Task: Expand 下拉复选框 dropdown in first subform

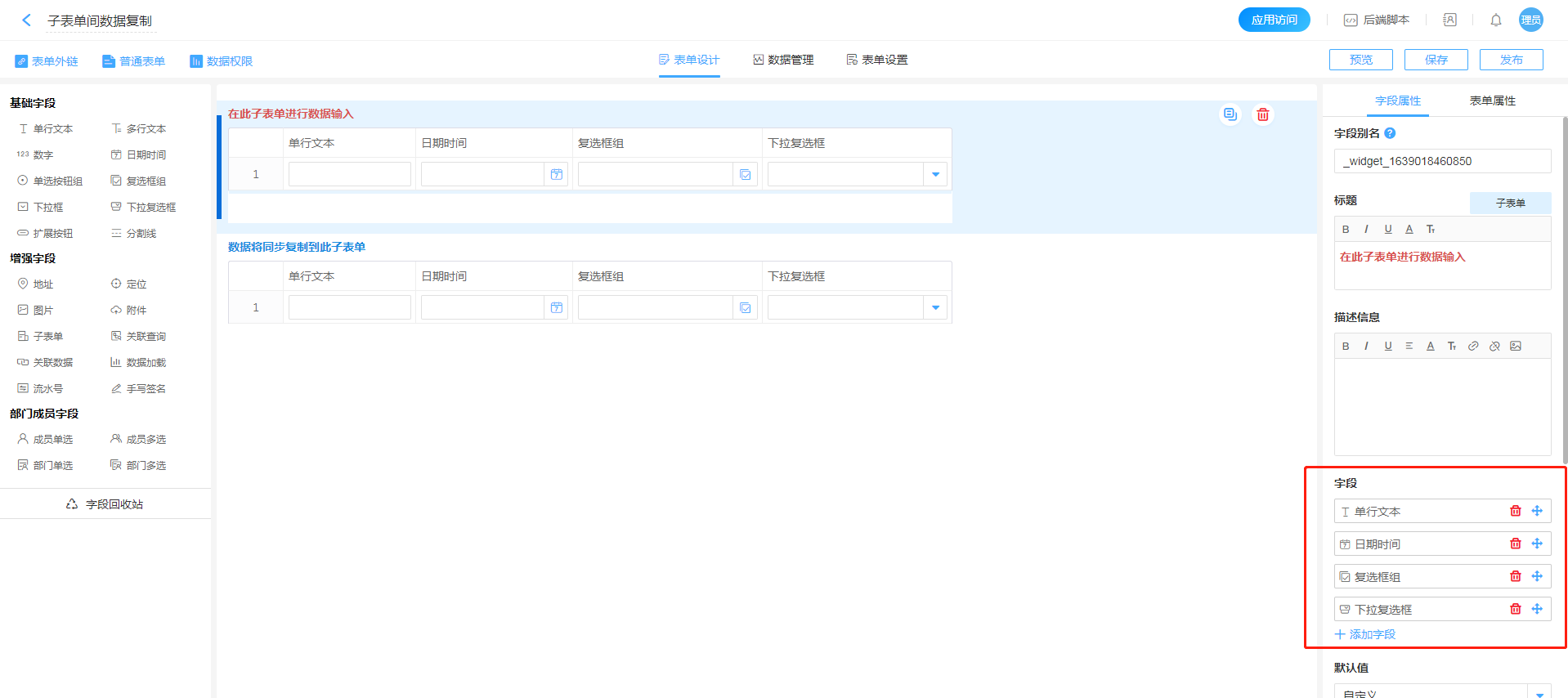Action: coord(935,174)
